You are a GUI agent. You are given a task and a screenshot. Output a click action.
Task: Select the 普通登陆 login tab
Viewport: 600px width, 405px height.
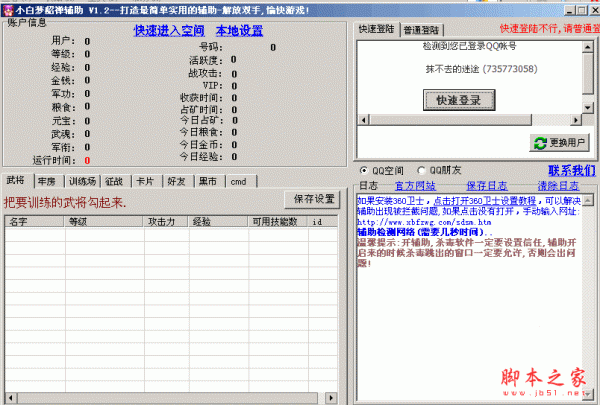click(421, 30)
